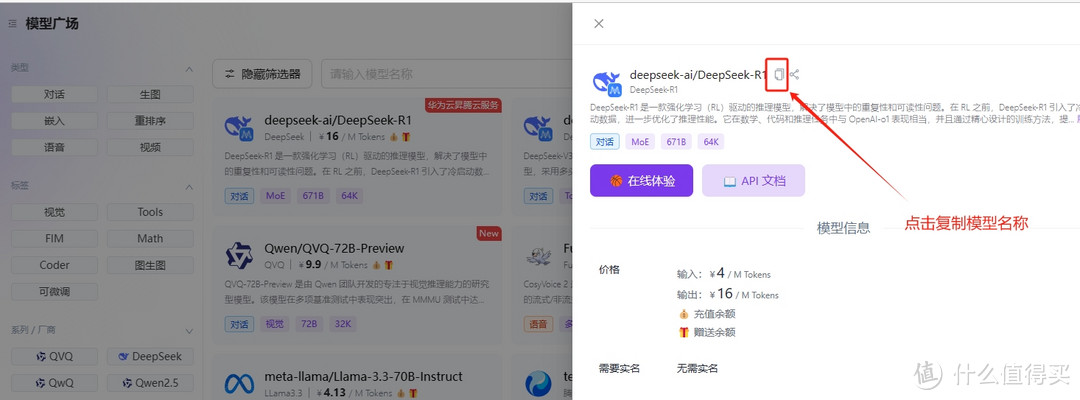Click the 对话 tag in the detail drawer
The height and width of the screenshot is (400, 1080).
tap(604, 142)
